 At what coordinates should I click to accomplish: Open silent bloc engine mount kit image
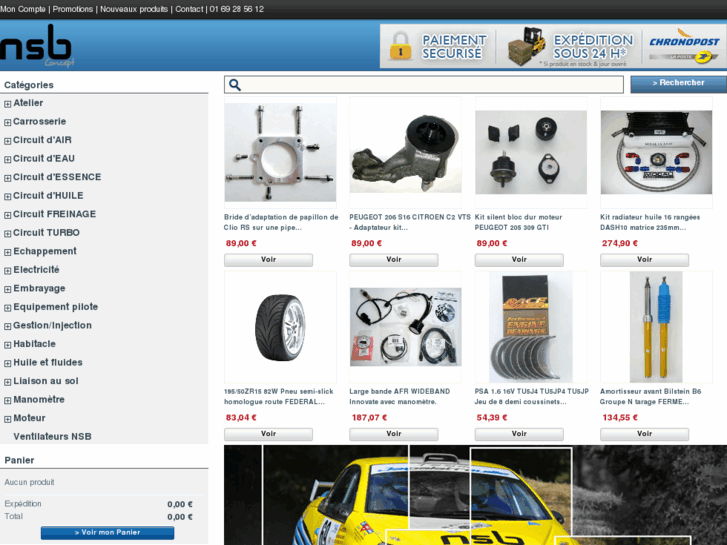[x=531, y=153]
